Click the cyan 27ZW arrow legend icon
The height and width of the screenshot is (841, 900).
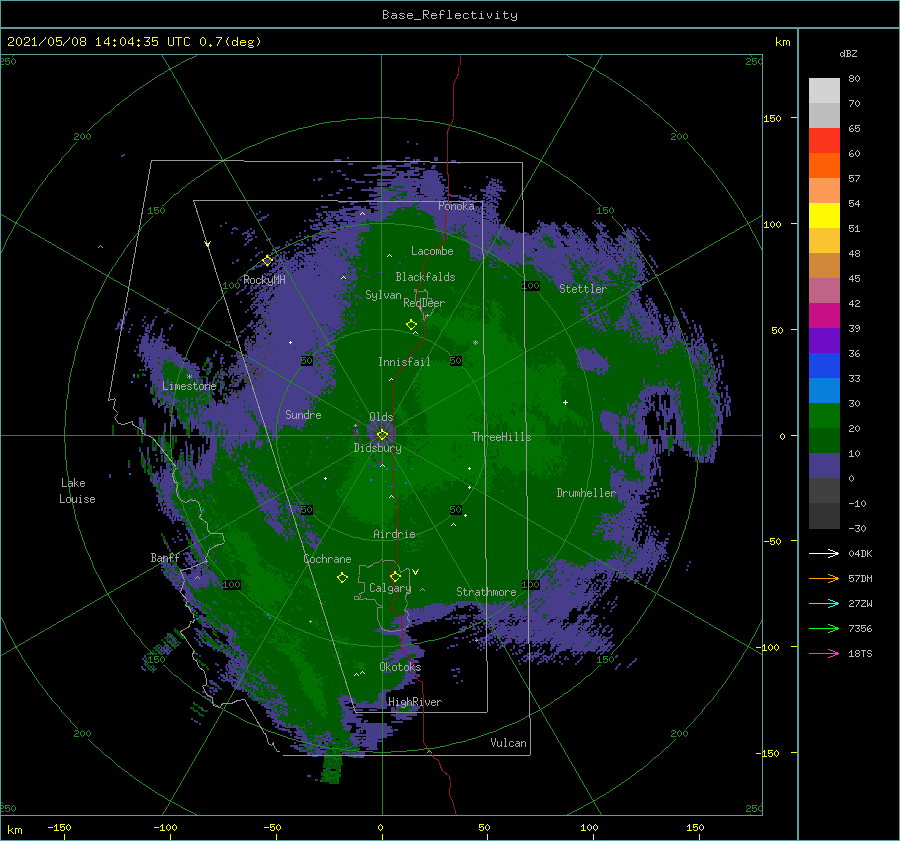point(824,603)
